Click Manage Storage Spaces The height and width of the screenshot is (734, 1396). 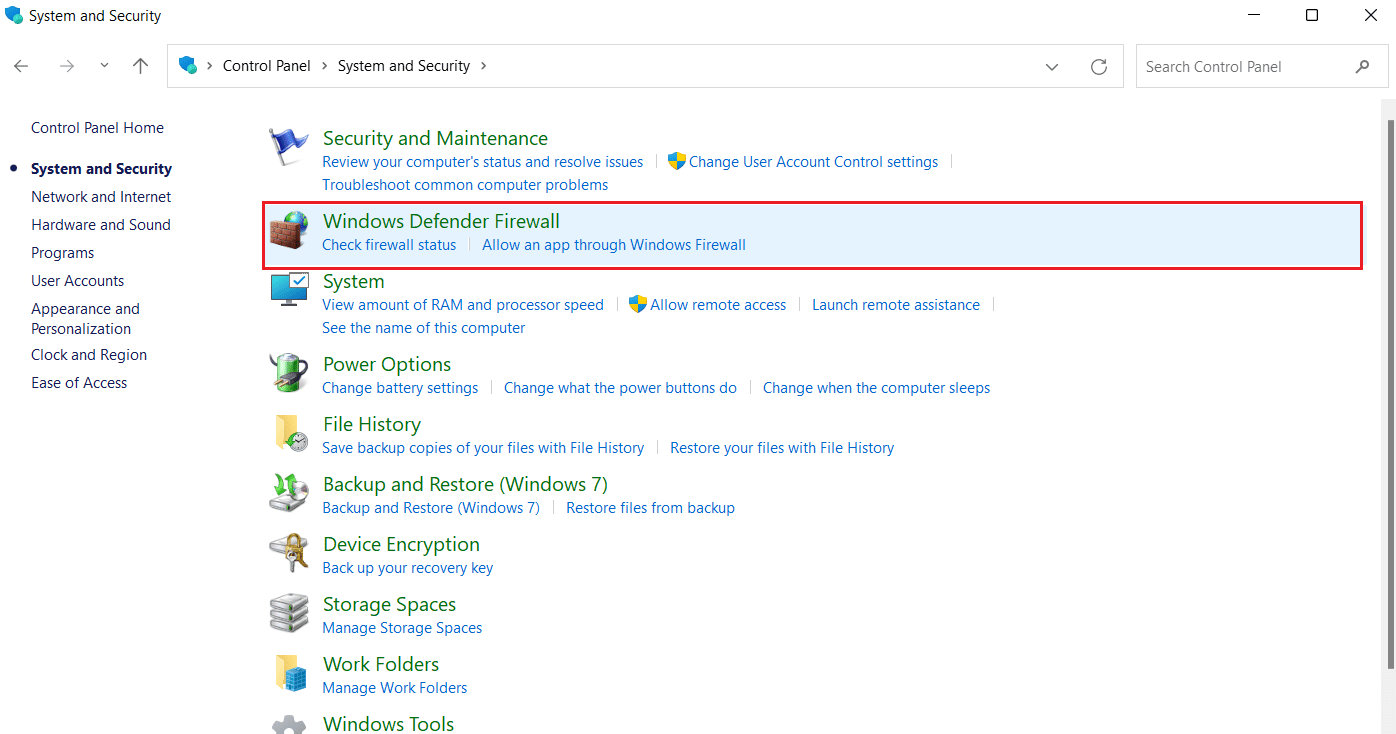coord(402,628)
